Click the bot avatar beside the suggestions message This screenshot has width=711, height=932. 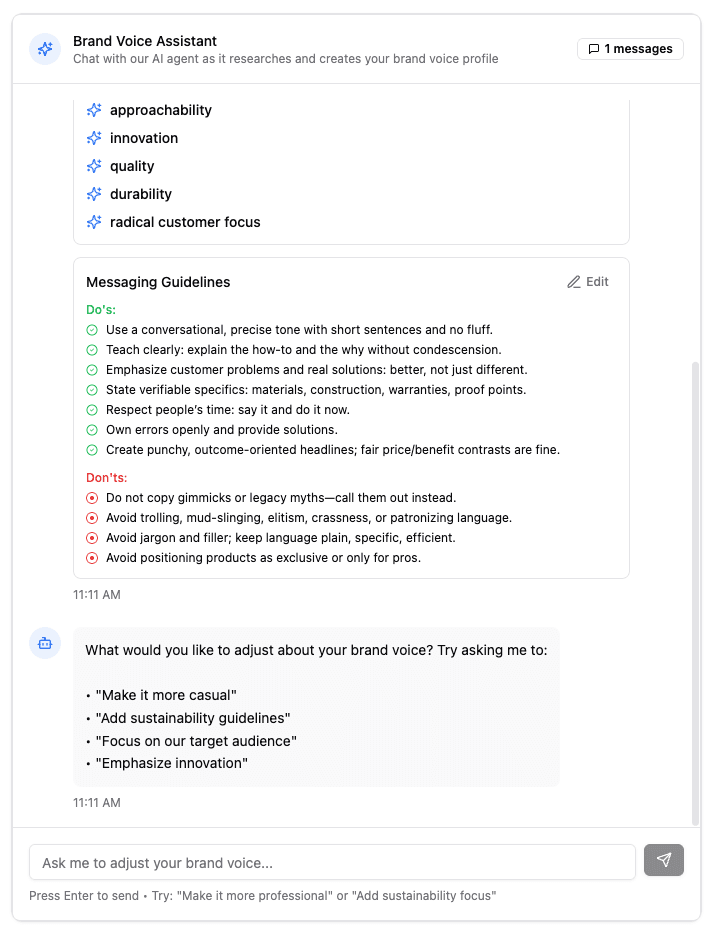(44, 643)
